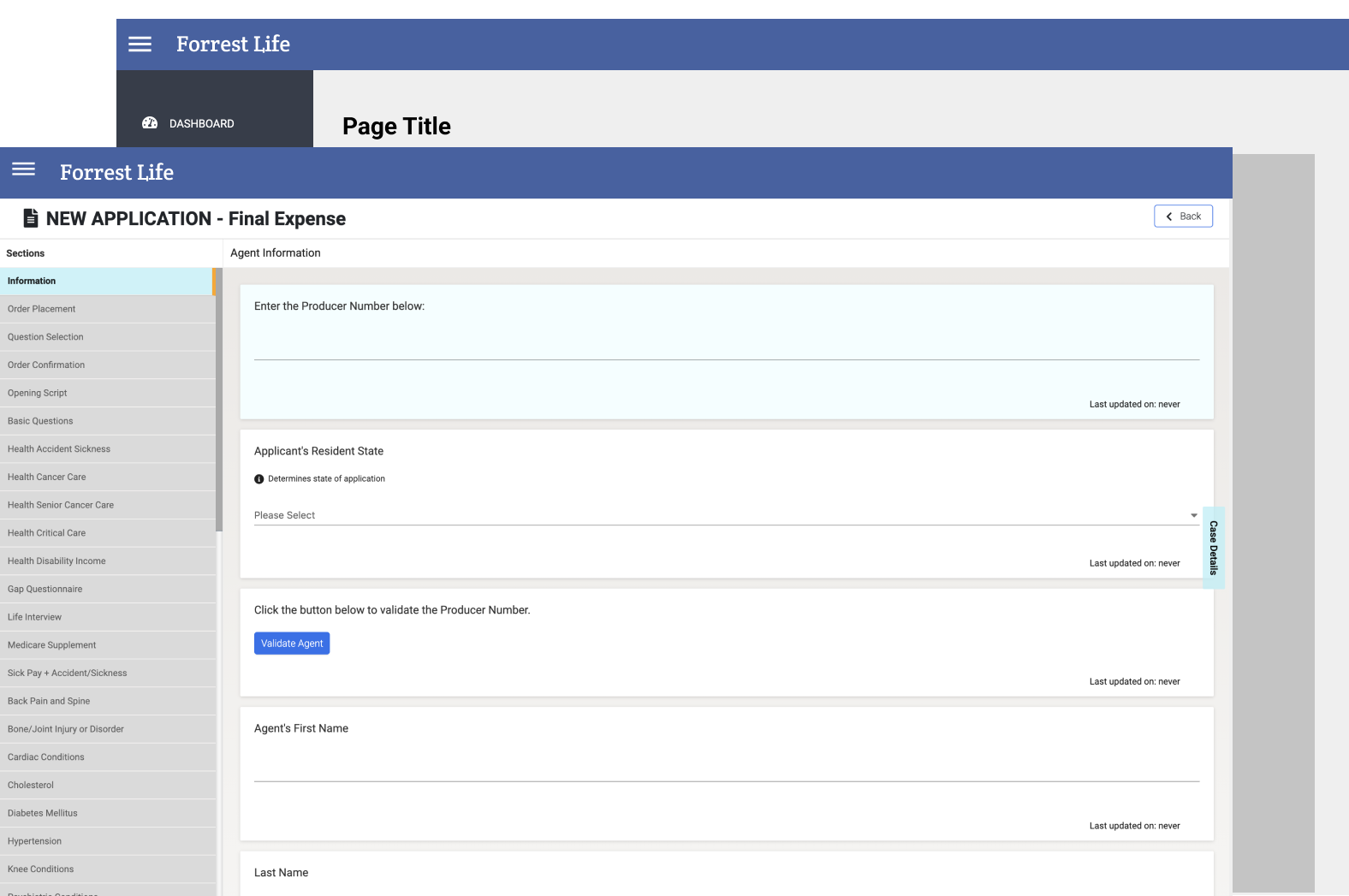The image size is (1349, 896).
Task: Open the Life Interview section
Action: point(106,617)
